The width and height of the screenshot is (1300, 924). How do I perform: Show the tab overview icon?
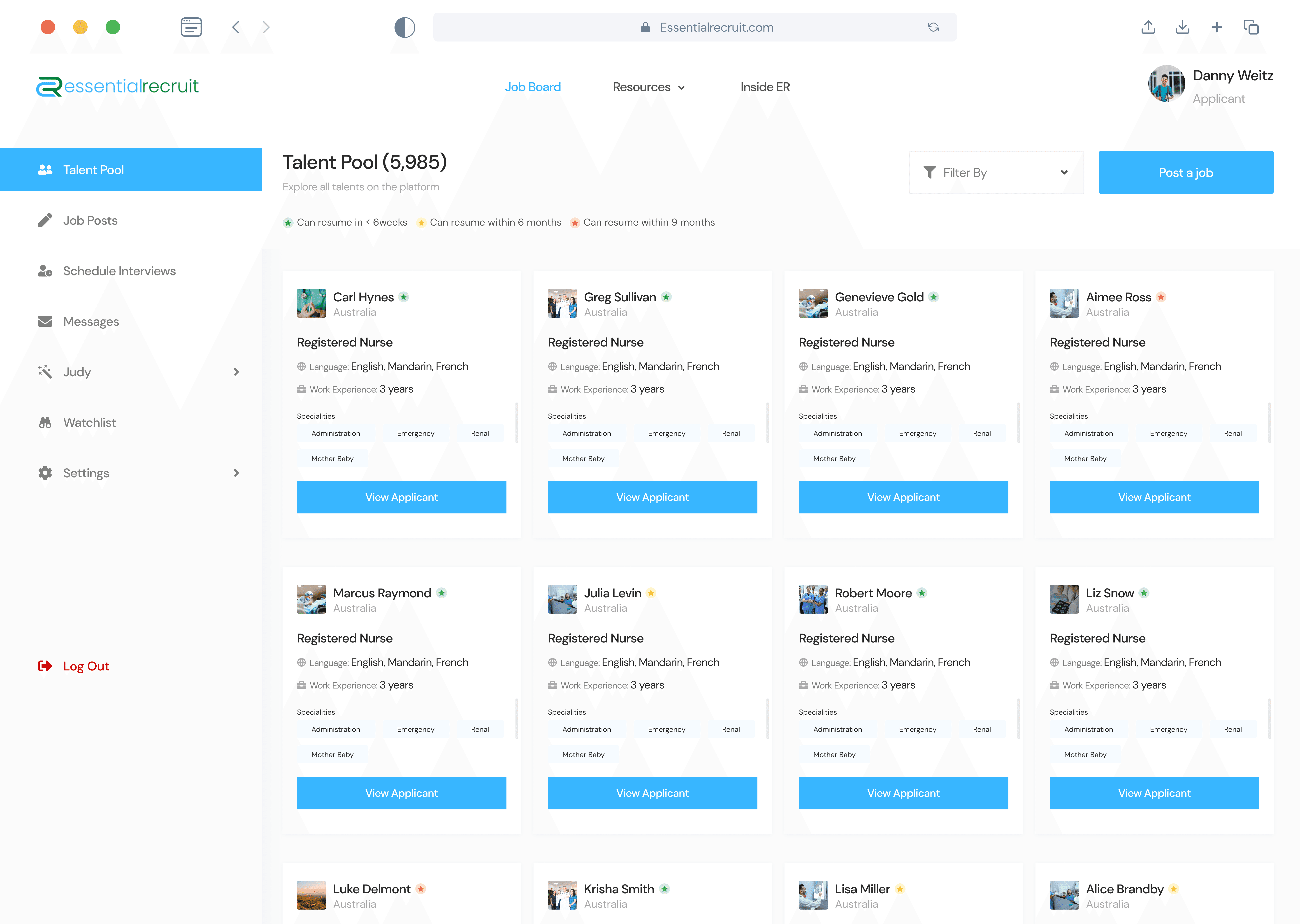coord(1251,27)
